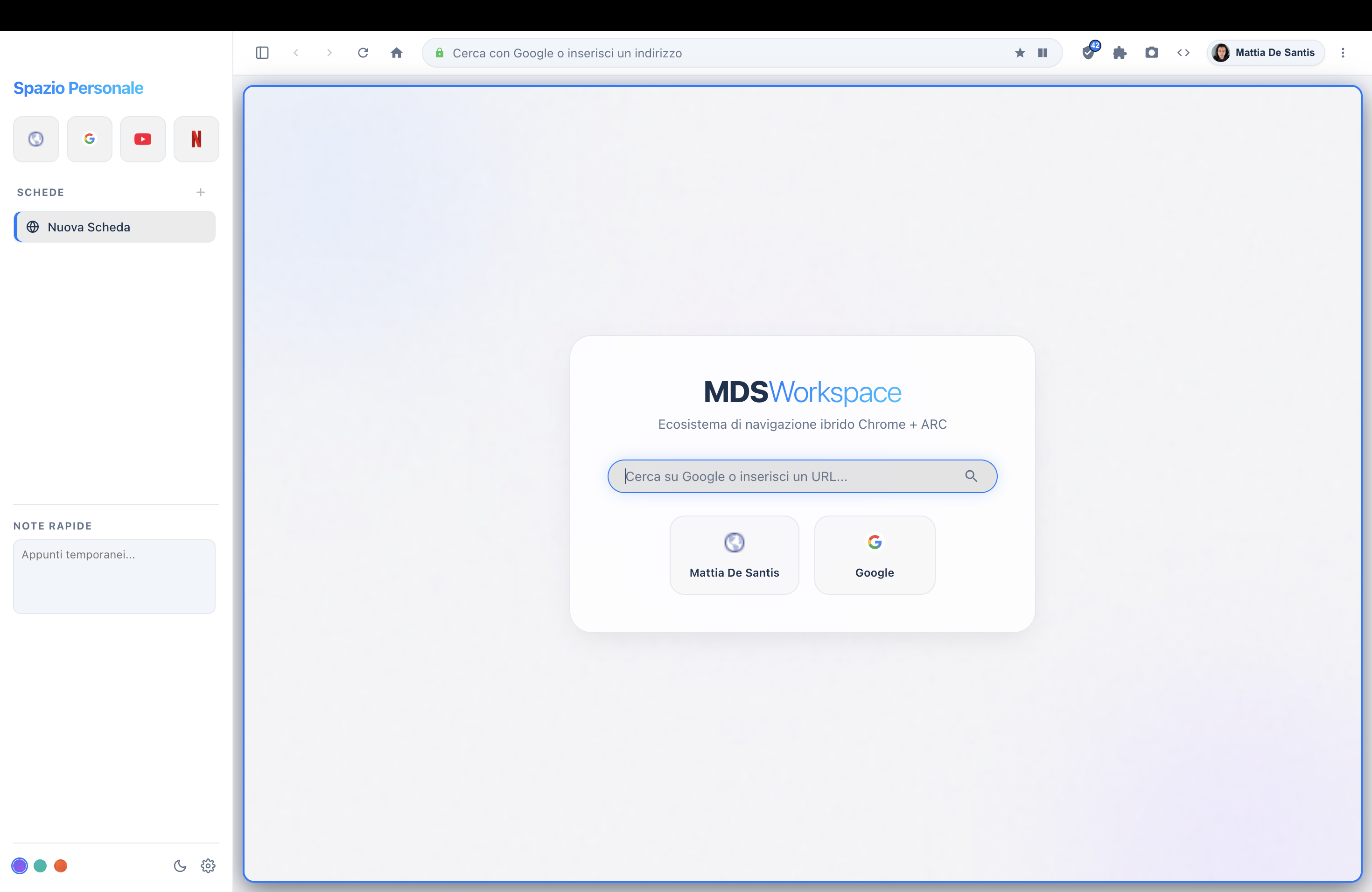Reload the page
The height and width of the screenshot is (892, 1372).
coord(363,52)
